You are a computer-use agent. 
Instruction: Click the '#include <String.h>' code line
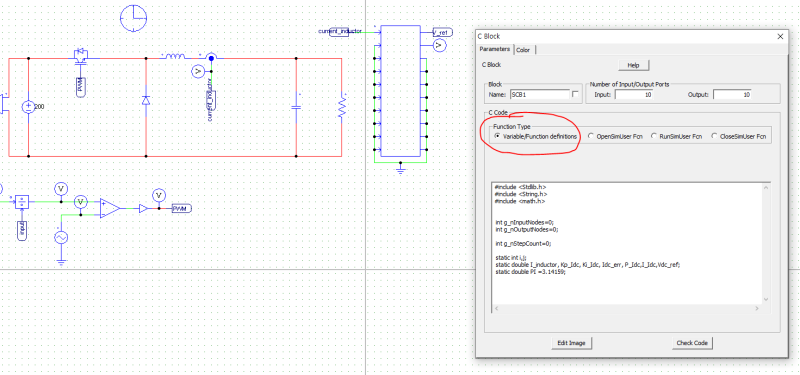click(521, 194)
